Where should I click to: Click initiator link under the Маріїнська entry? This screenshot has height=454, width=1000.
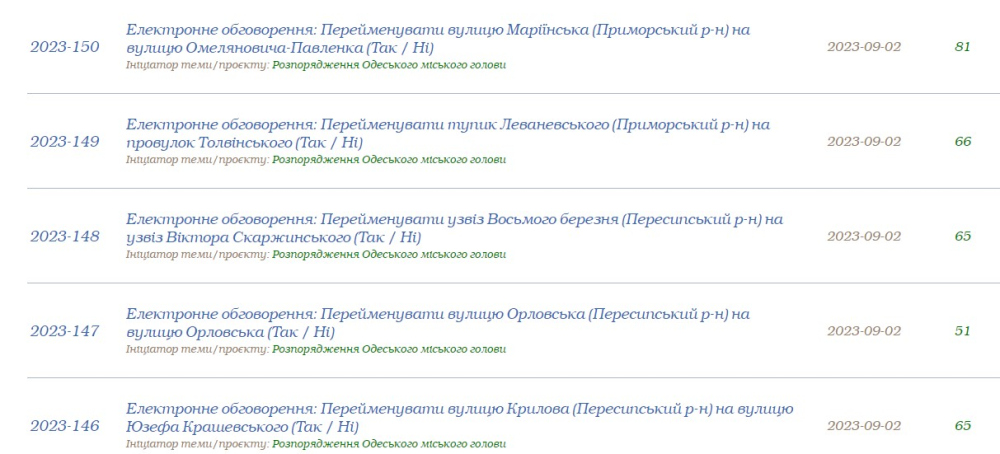pyautogui.click(x=389, y=65)
